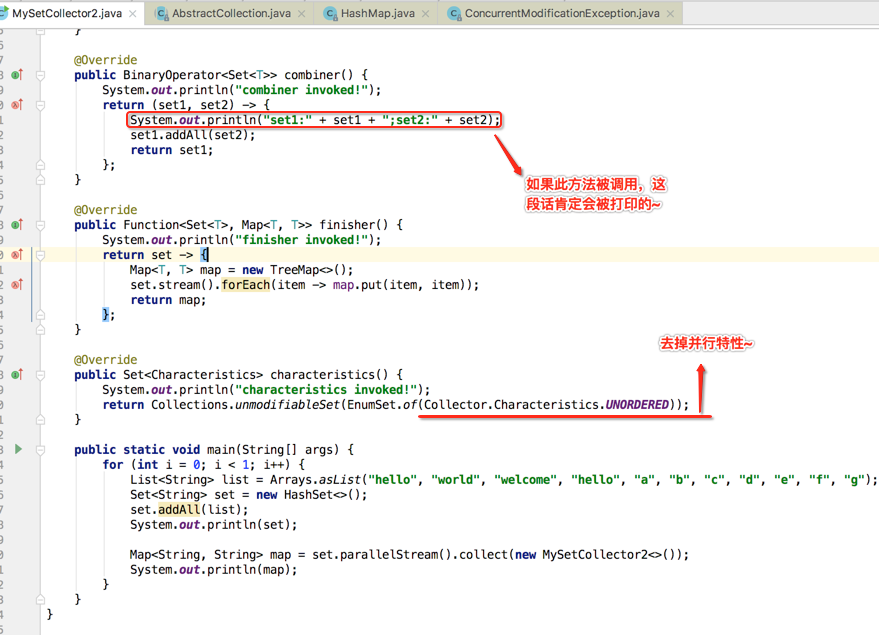
Task: Select the ConcurrentModificationException.java tab
Action: (x=562, y=13)
